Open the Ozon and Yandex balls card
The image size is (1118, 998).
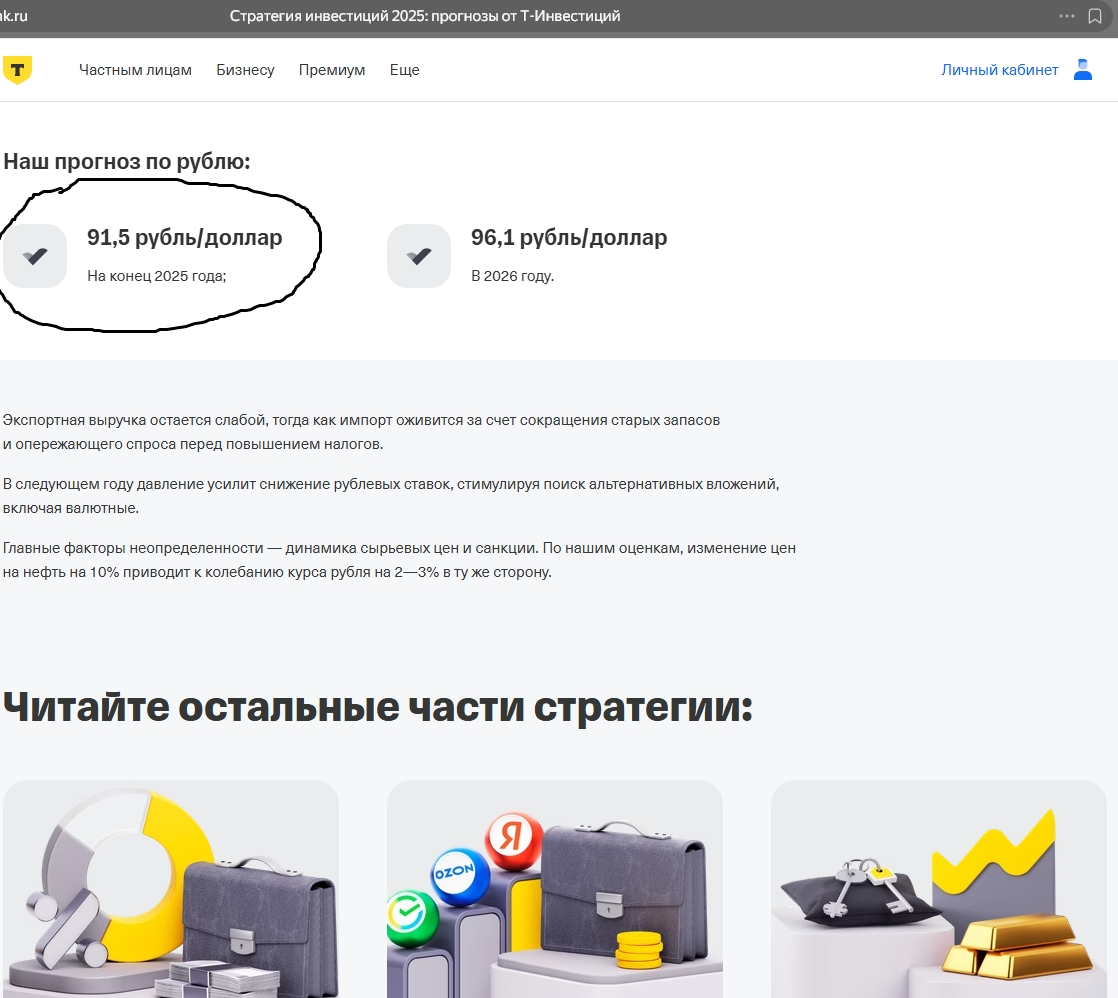[x=555, y=889]
